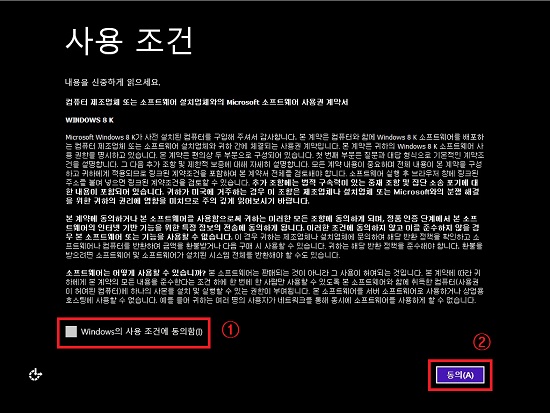
Task: Click the line starting '이 허여된 컴퓨터)에 하나의 사본을'
Action: pyautogui.click(x=275, y=291)
